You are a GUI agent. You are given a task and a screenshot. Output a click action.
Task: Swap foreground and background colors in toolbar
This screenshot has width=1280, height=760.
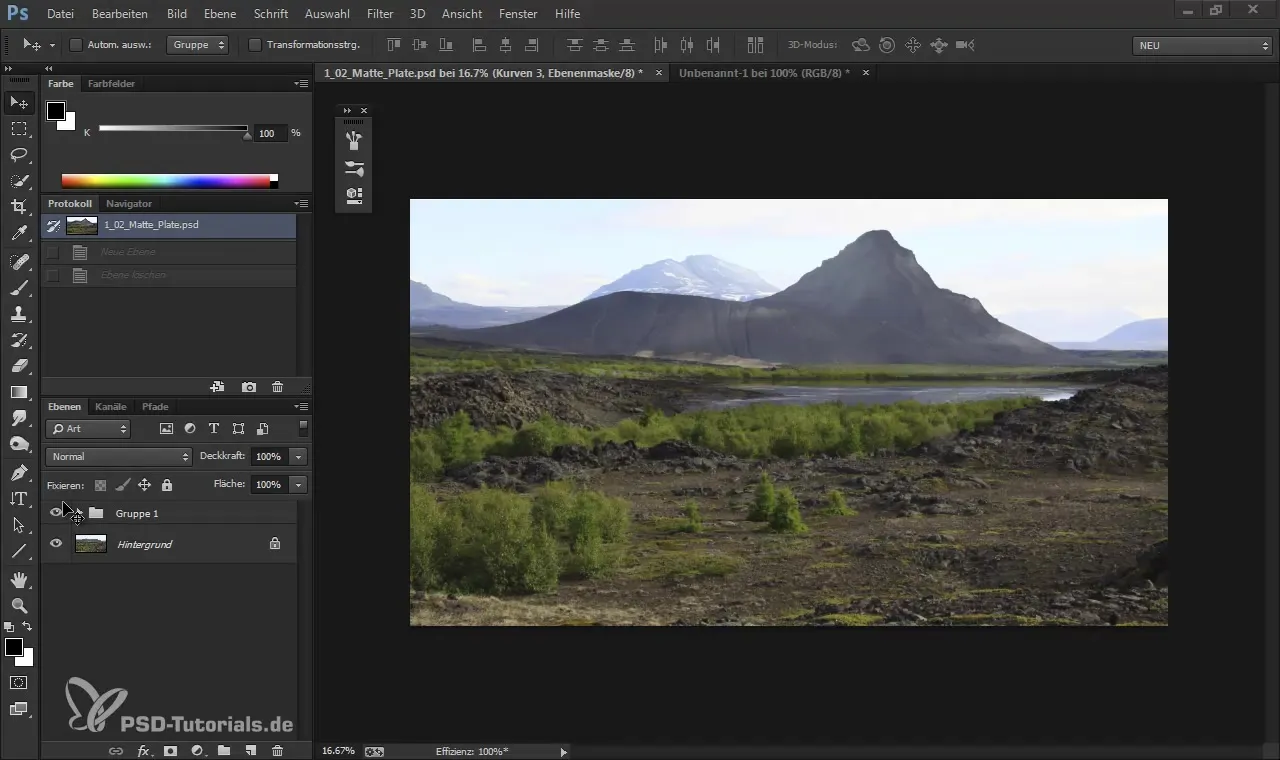[27, 626]
